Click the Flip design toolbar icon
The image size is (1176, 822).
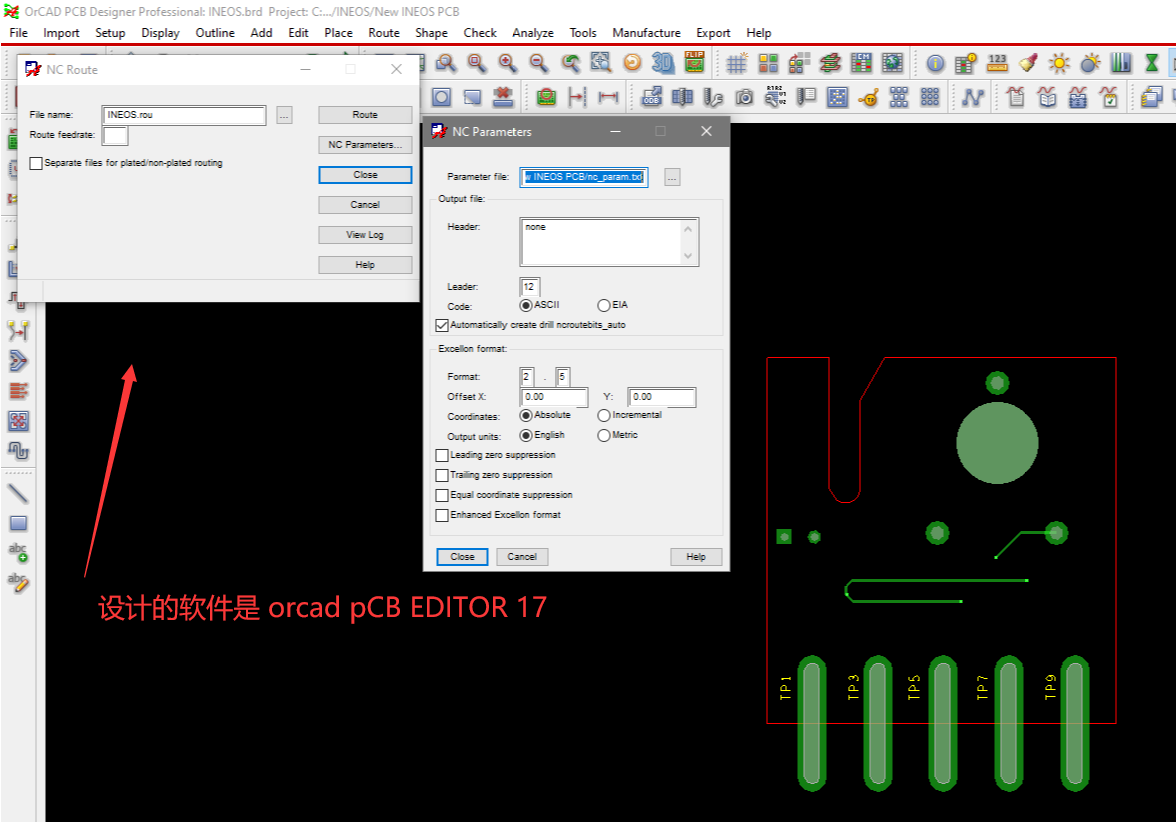(x=694, y=62)
